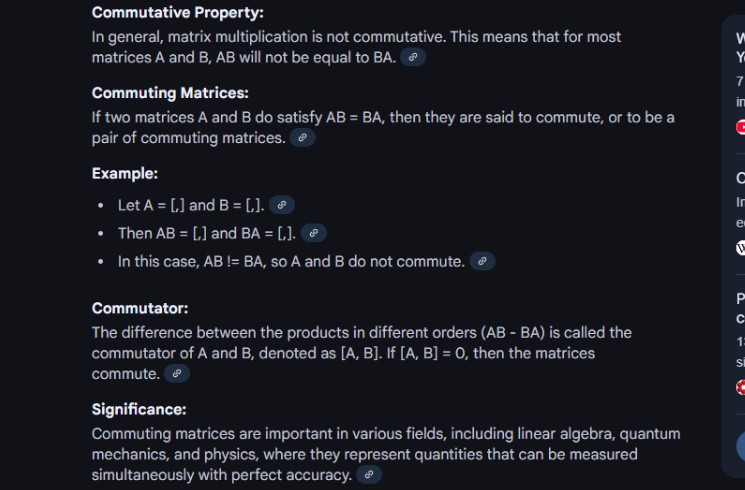Image resolution: width=745 pixels, height=490 pixels.
Task: Open the source link after "equal to BA."
Action: (413, 58)
